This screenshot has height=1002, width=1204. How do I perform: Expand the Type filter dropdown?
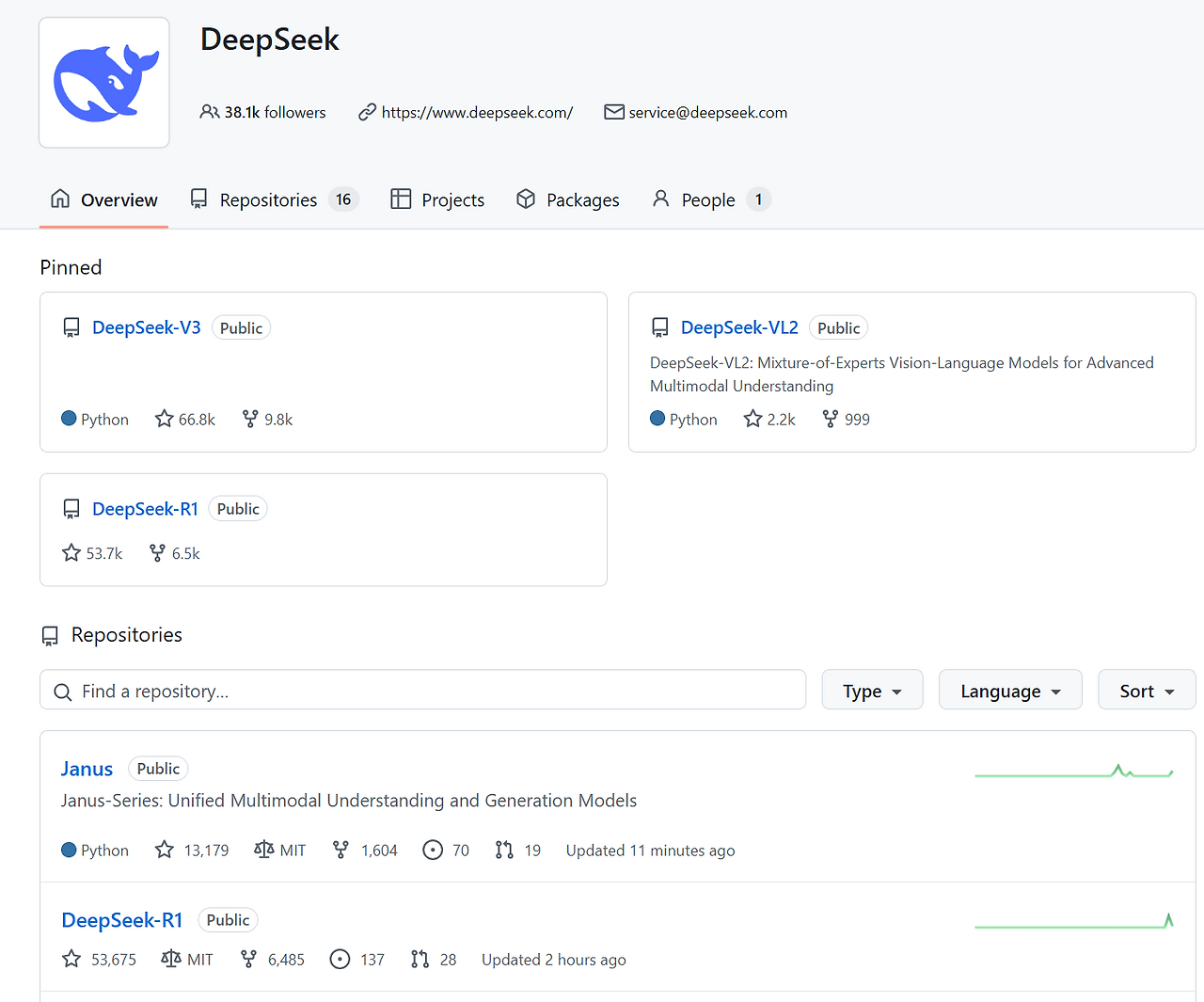click(872, 690)
